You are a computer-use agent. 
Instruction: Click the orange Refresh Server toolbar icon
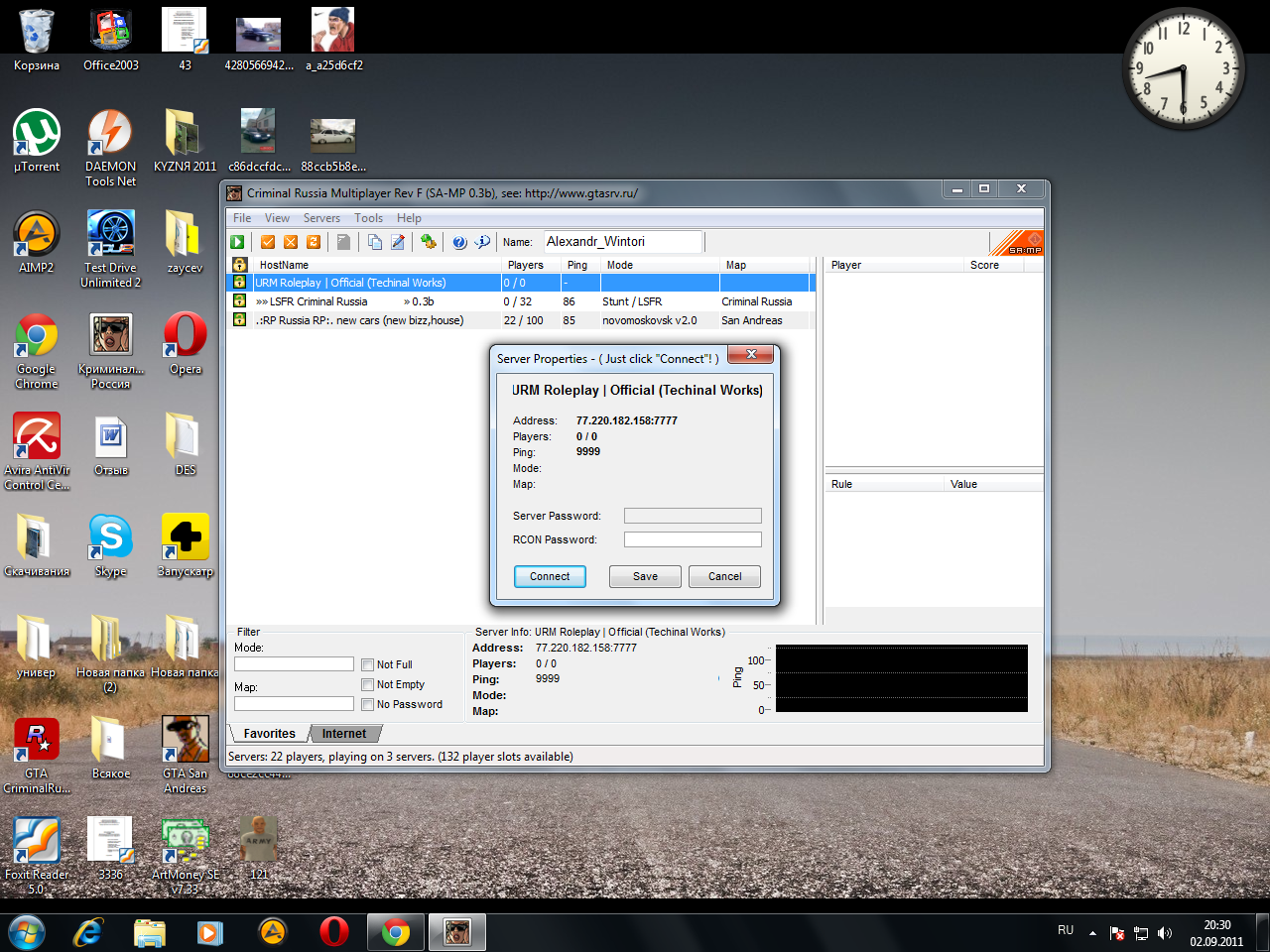(x=314, y=242)
